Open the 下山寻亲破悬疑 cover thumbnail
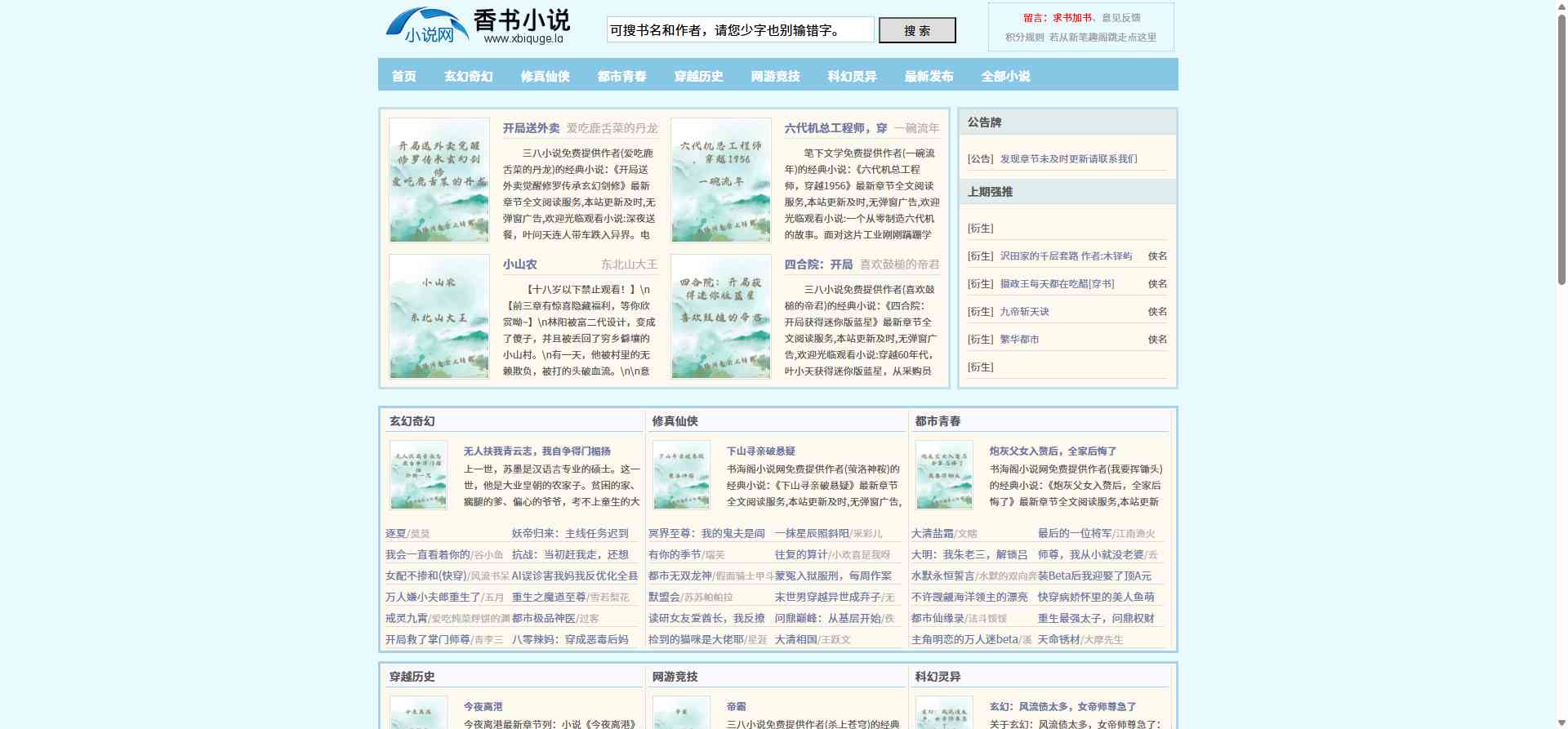The image size is (1568, 729). (681, 475)
